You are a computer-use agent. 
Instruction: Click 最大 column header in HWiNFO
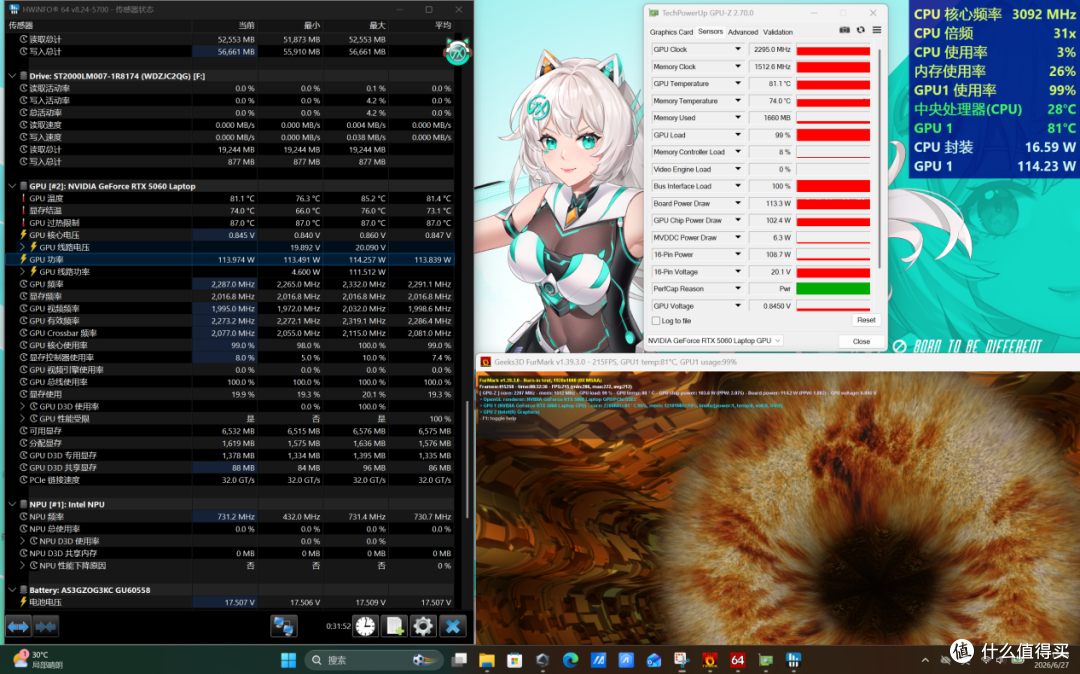point(356,25)
